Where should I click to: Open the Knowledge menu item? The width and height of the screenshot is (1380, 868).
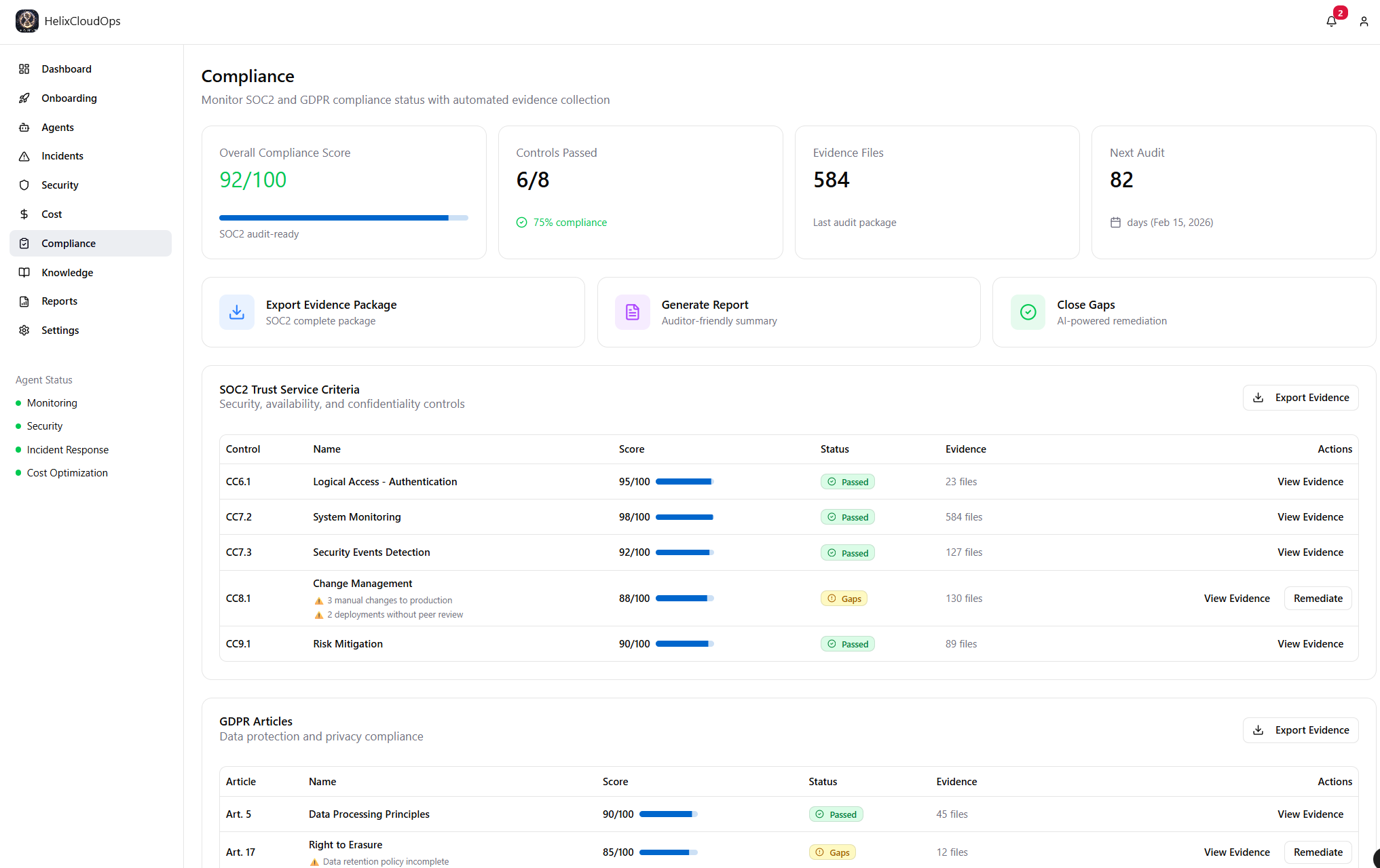pyautogui.click(x=67, y=273)
